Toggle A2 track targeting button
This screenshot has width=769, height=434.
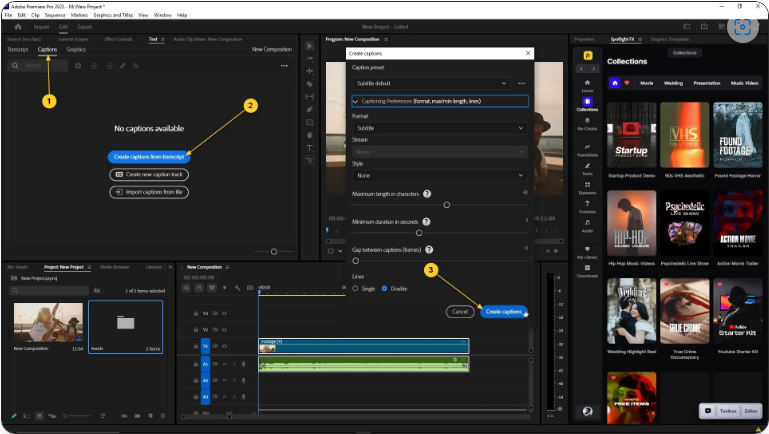205,380
